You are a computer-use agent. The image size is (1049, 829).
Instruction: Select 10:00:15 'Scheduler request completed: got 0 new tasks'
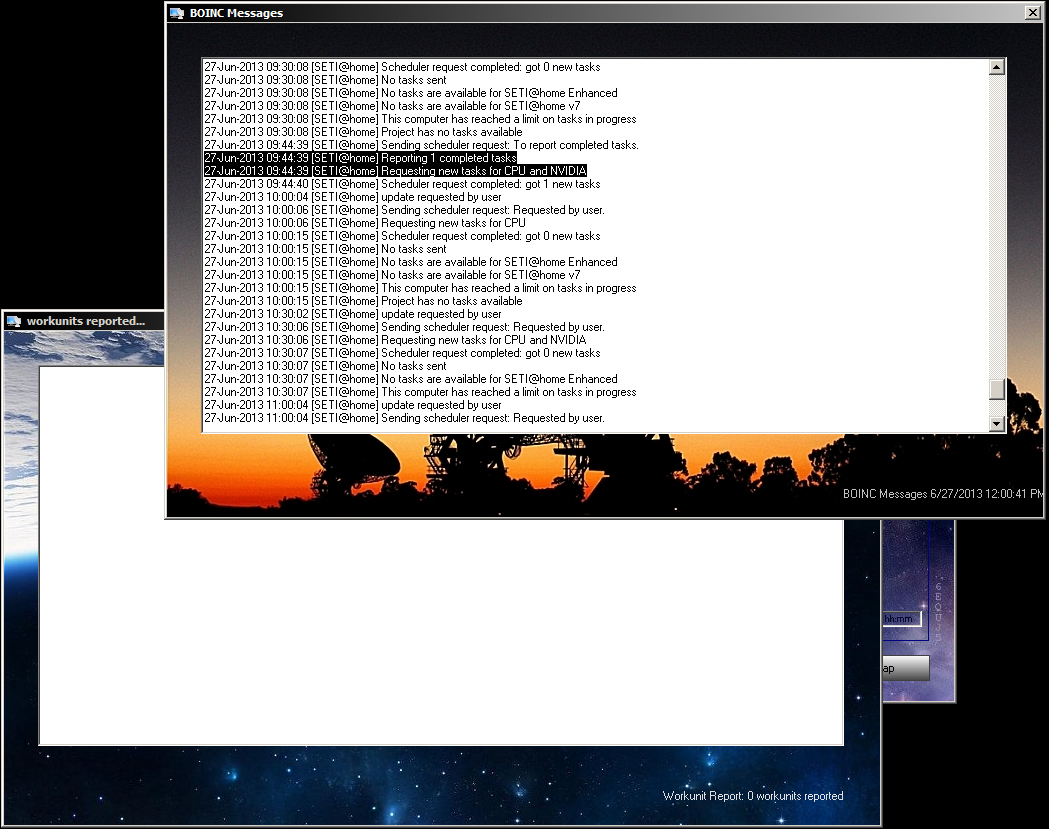pyautogui.click(x=402, y=236)
